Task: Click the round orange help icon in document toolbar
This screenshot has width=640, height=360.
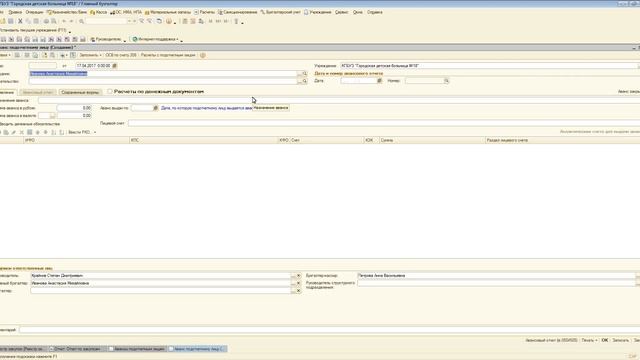Action: pyautogui.click(x=203, y=55)
